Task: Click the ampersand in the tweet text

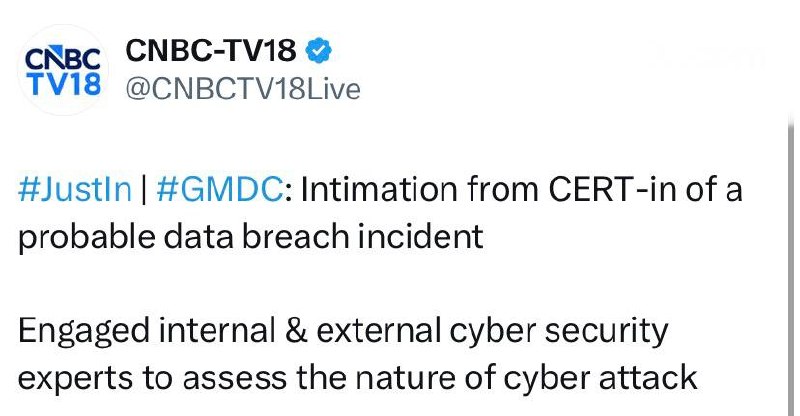Action: [296, 330]
